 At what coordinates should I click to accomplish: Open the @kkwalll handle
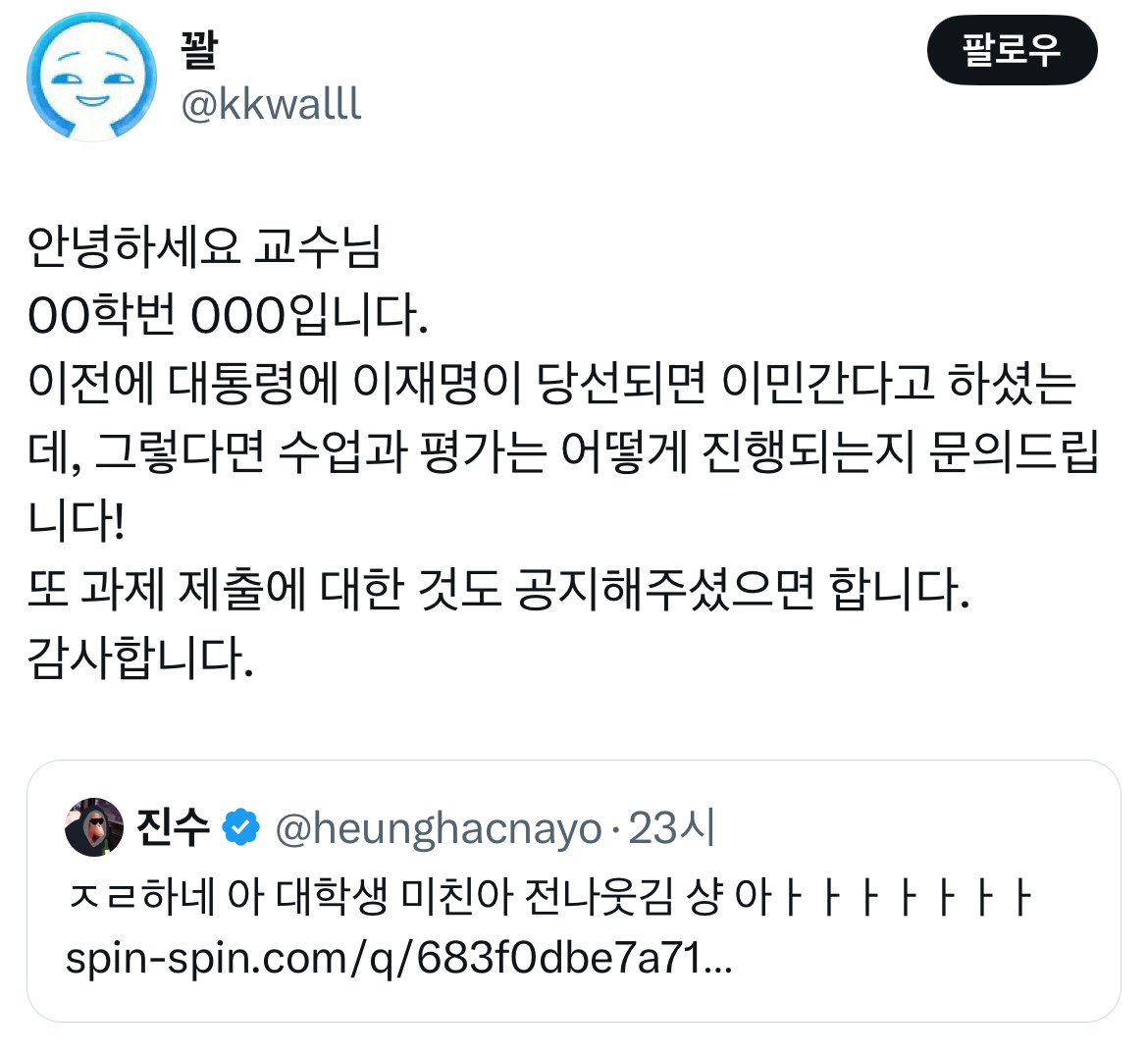271,104
